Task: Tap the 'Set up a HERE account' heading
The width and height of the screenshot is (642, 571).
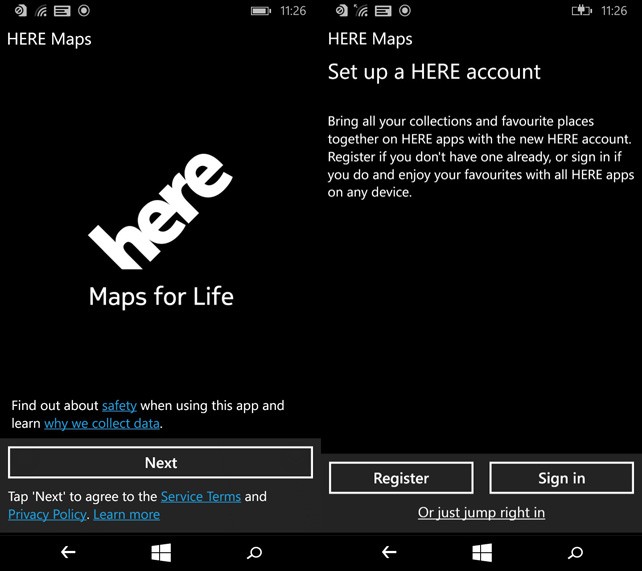Action: [x=434, y=73]
